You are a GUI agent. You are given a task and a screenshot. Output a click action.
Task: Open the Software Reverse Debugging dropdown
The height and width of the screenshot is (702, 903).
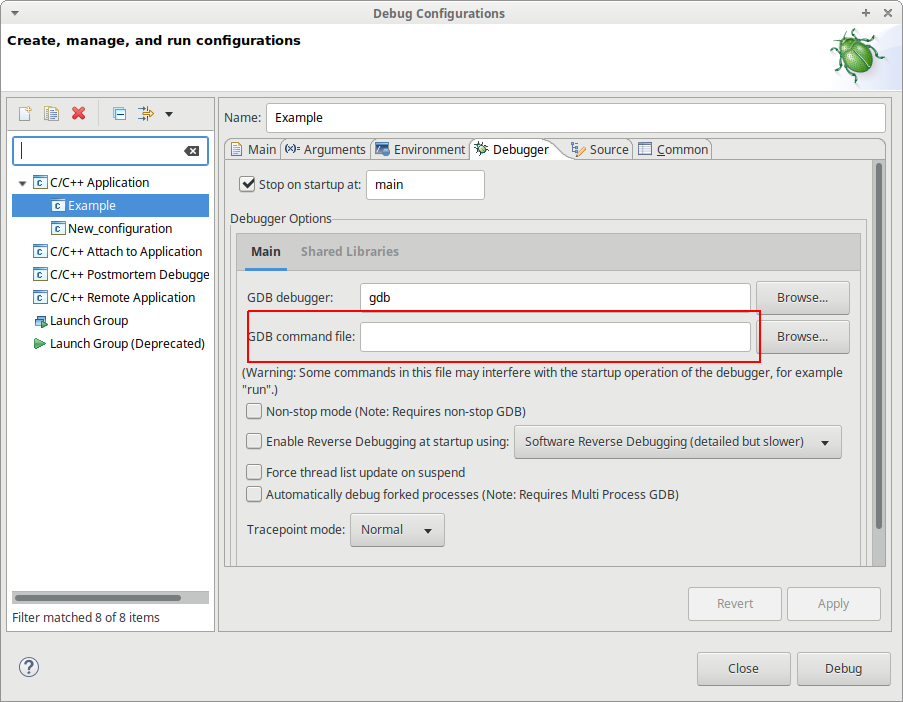tap(677, 442)
